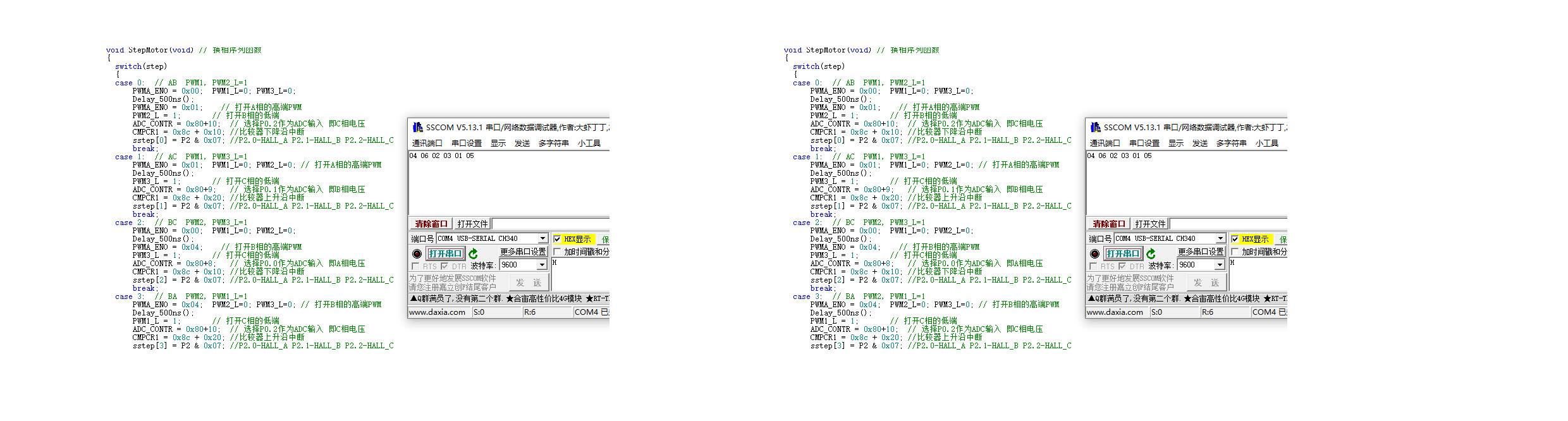Click the red port status indicator in the left SSCOM window
The width and height of the screenshot is (1568, 421).
(x=417, y=253)
